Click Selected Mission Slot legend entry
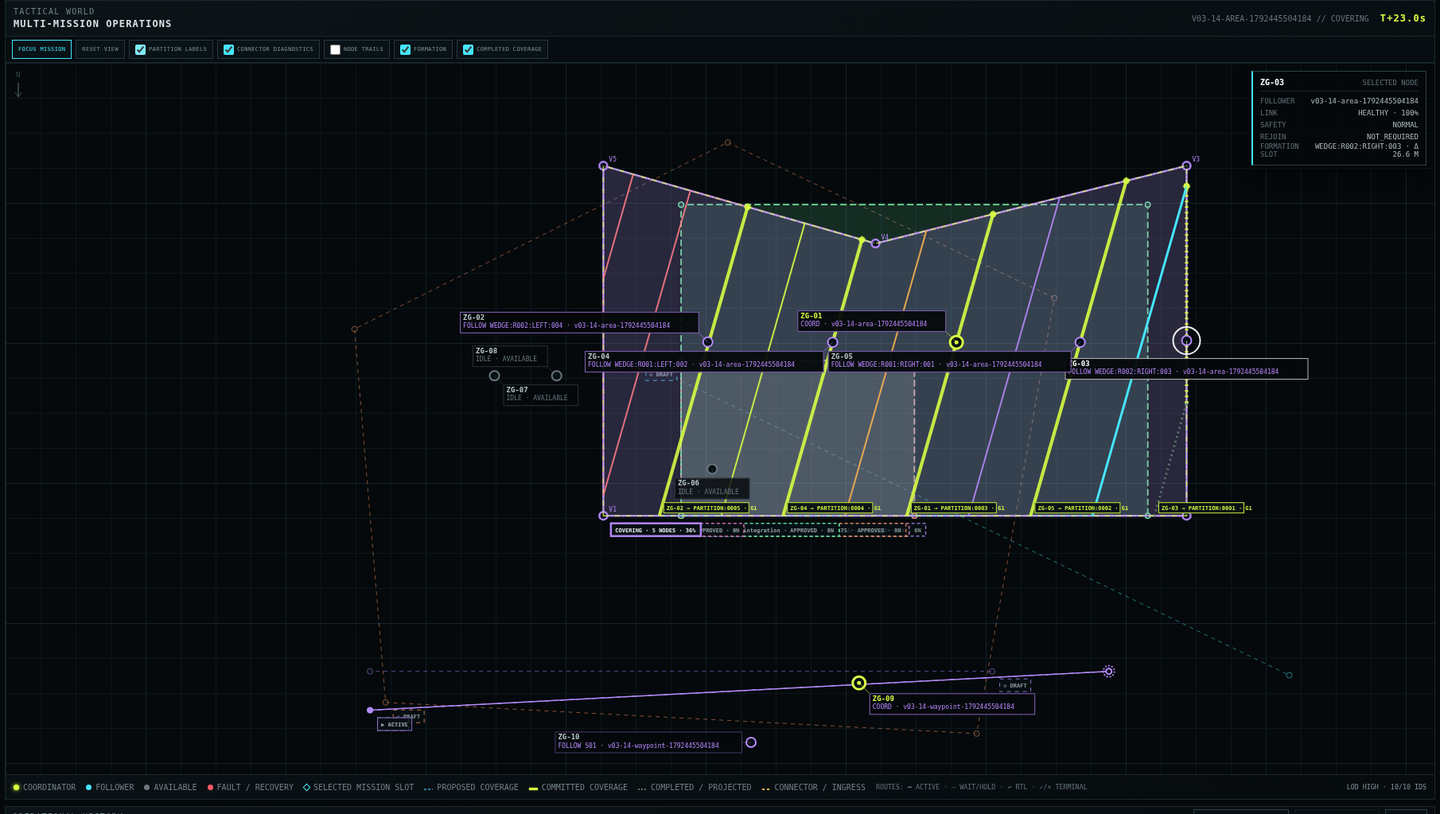This screenshot has height=814, width=1440. pos(358,787)
